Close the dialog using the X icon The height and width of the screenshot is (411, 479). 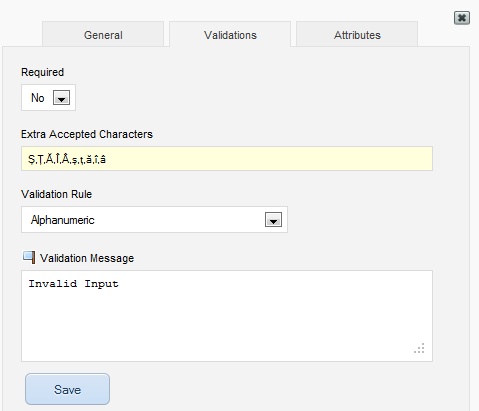462,18
